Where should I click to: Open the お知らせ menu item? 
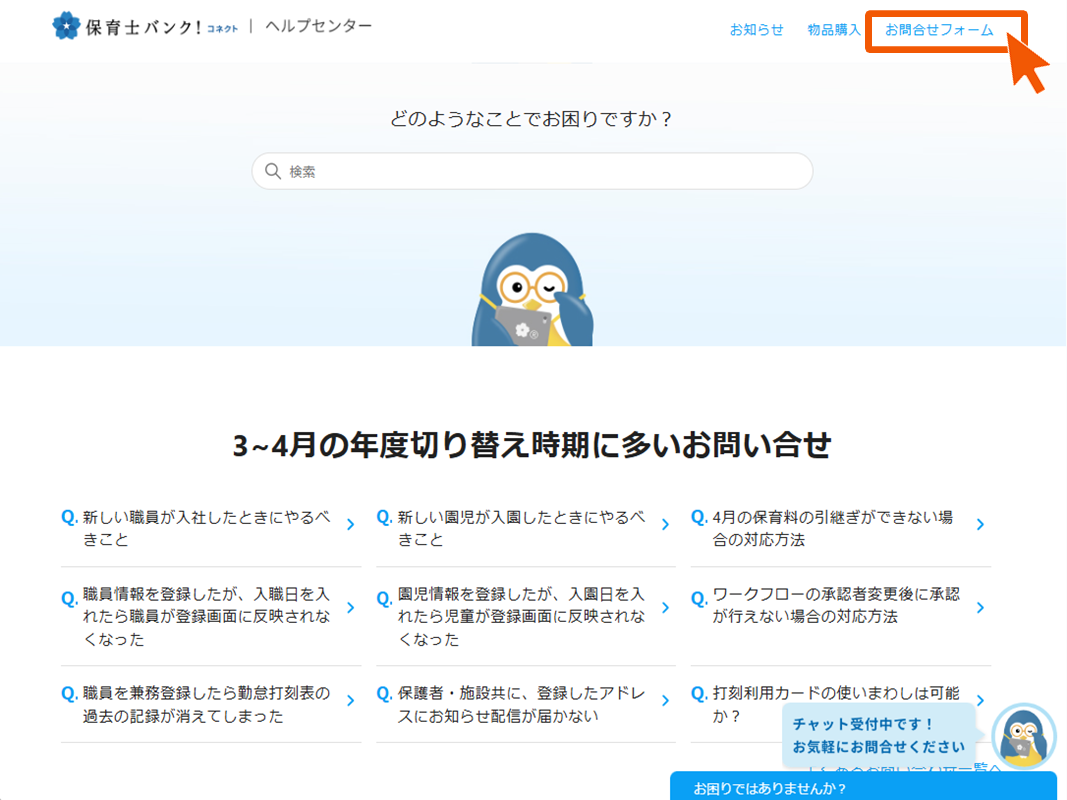[x=758, y=30]
